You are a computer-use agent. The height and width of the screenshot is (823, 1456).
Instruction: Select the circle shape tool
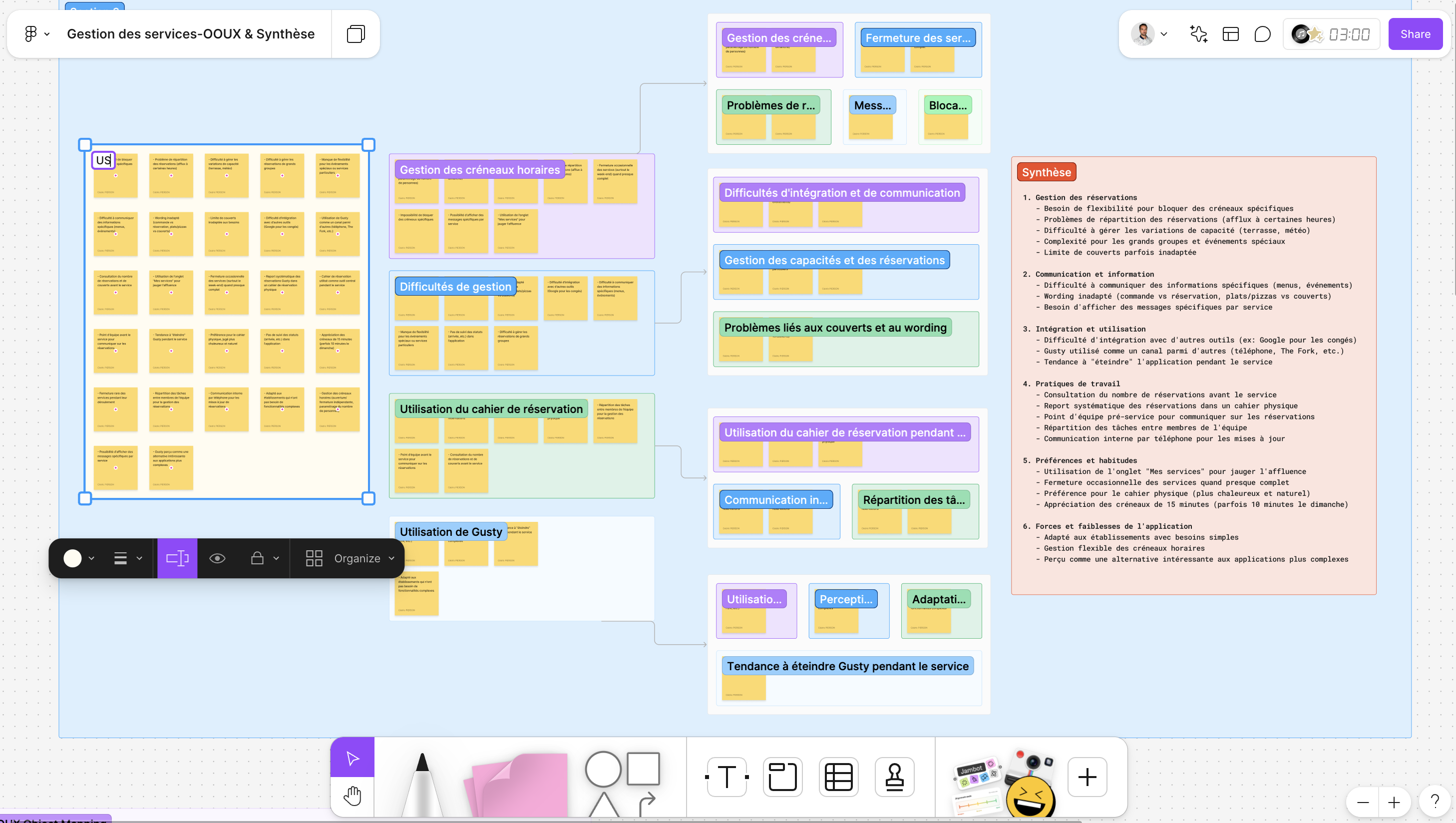coord(603,769)
